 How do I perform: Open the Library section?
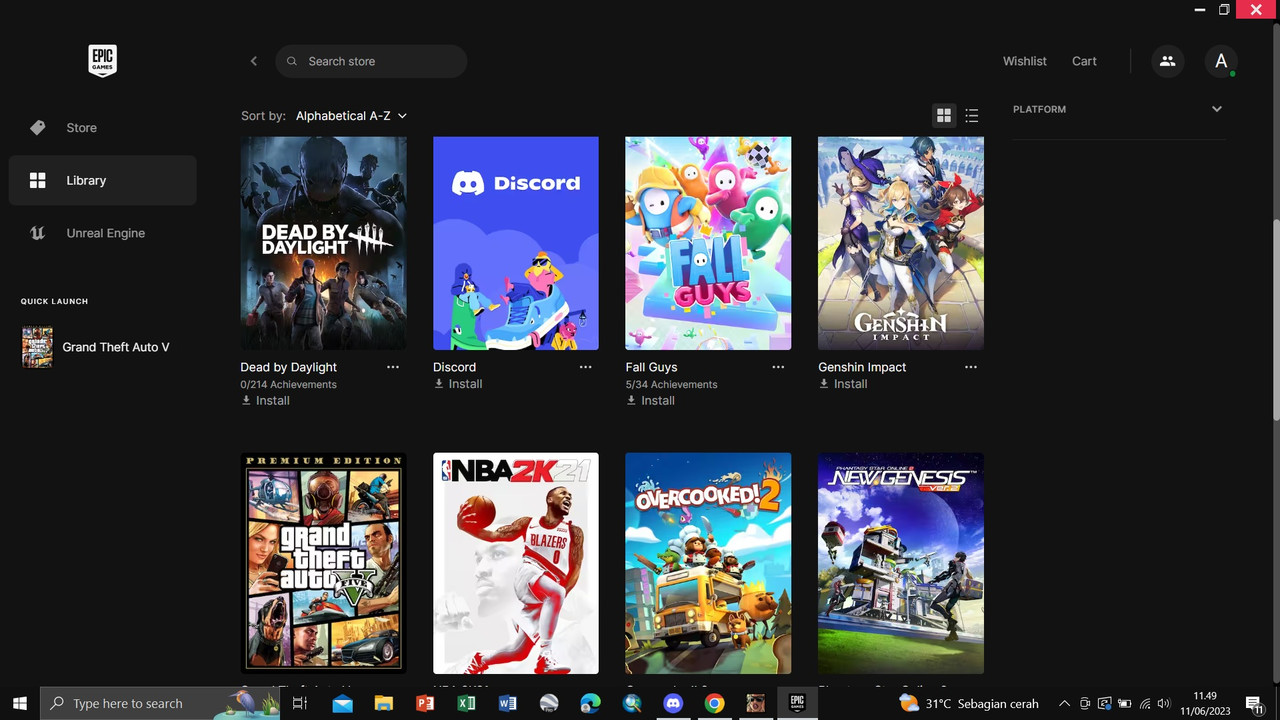coord(103,180)
